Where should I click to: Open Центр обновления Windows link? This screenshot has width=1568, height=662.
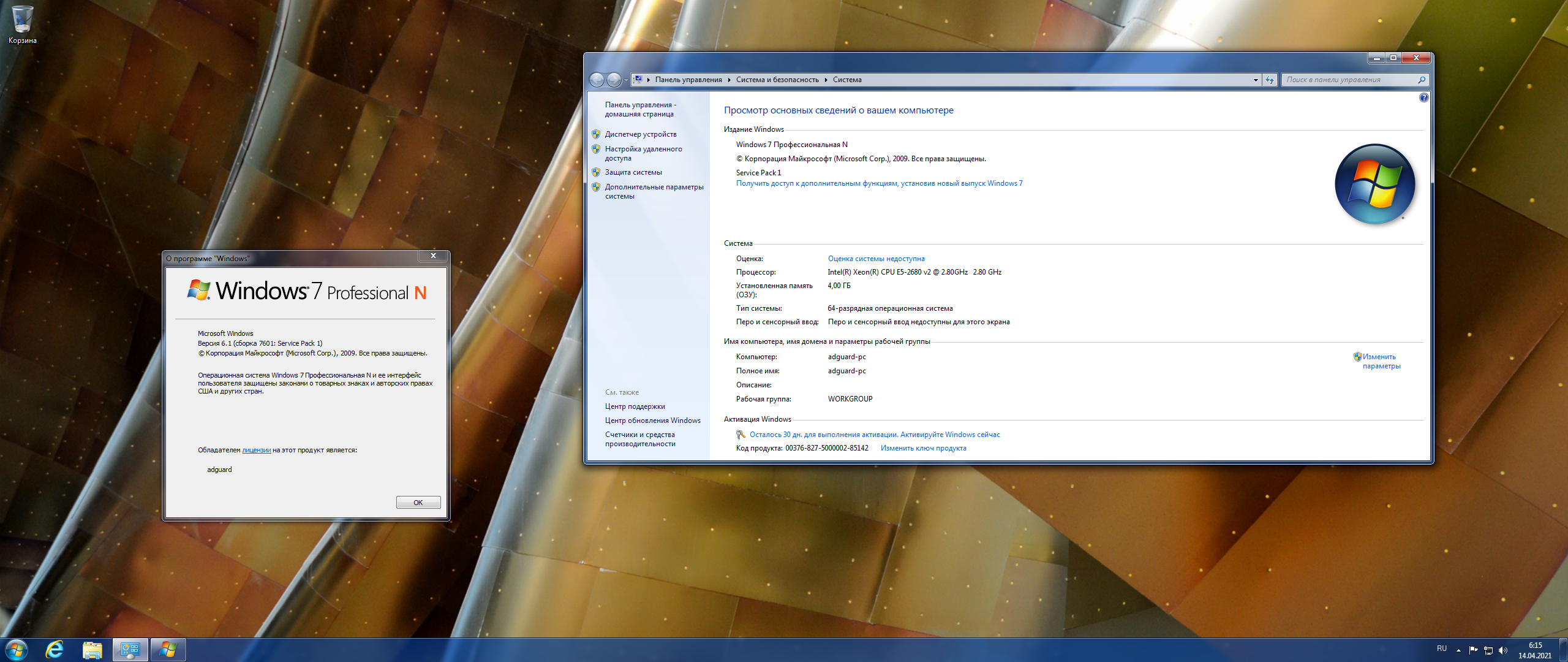tap(652, 420)
